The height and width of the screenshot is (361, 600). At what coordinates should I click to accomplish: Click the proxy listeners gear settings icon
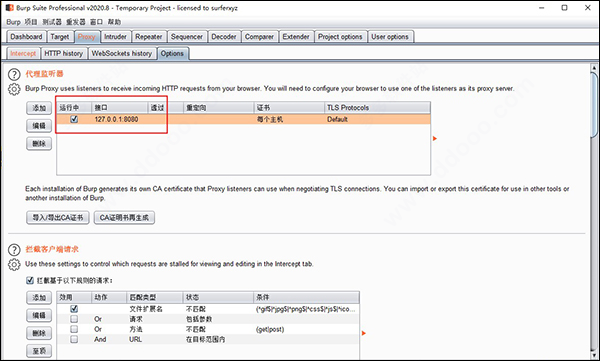(x=14, y=89)
